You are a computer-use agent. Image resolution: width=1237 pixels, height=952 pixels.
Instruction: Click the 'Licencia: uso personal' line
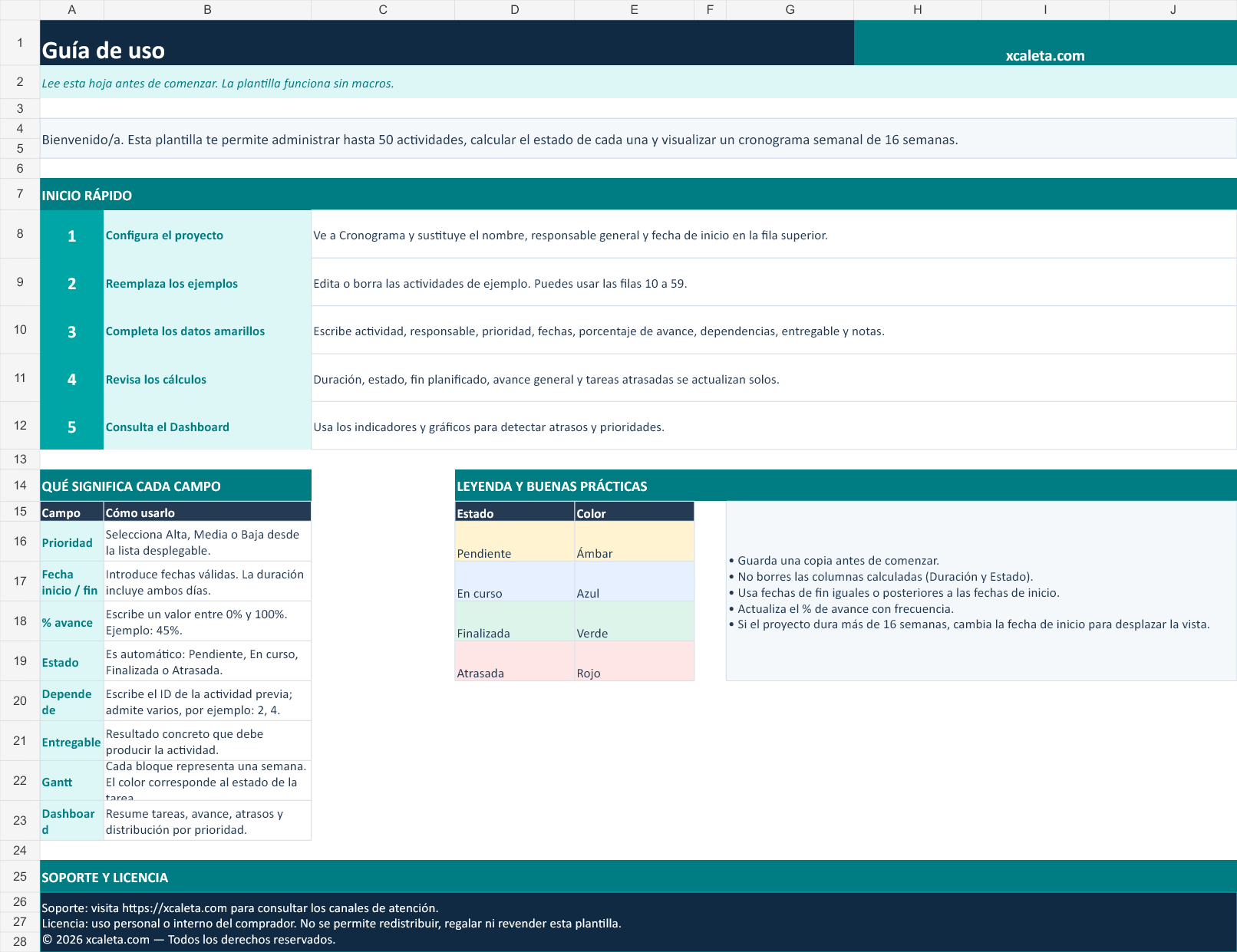click(332, 924)
